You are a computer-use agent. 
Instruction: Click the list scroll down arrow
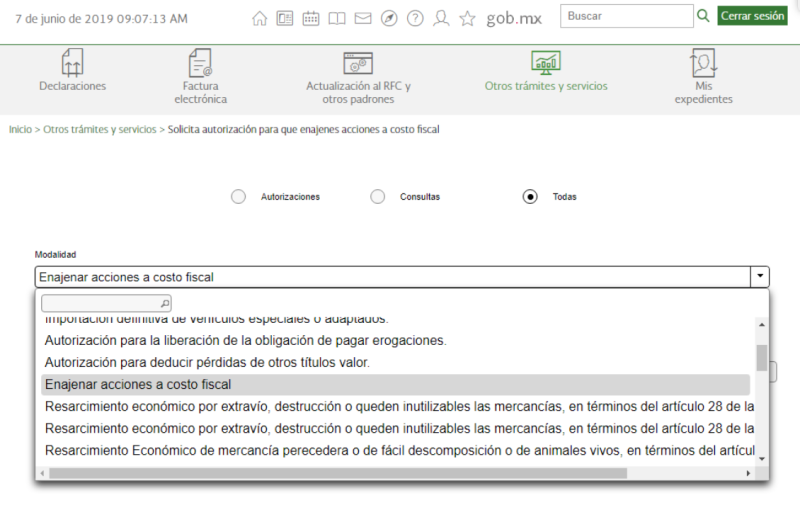click(x=762, y=459)
